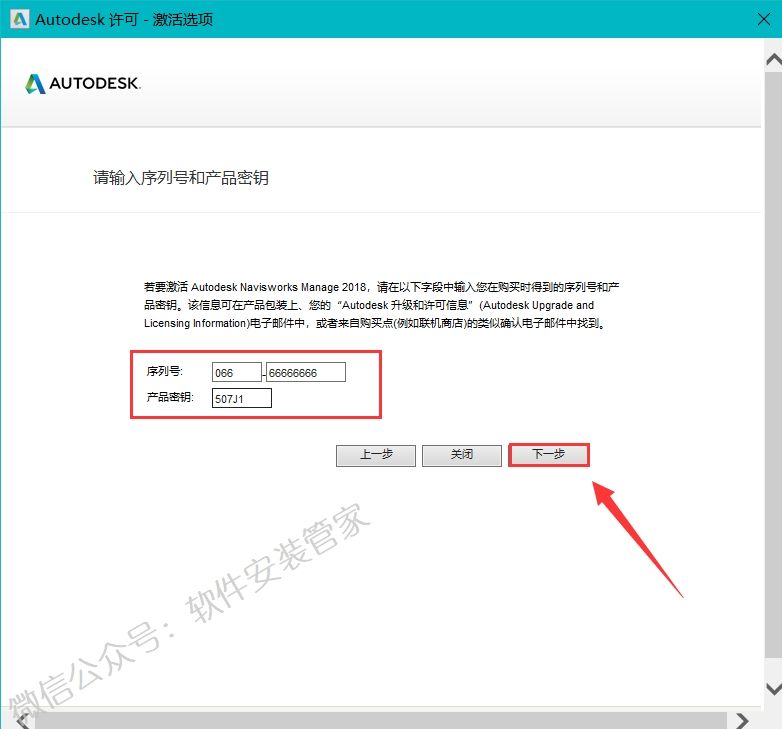
Task: Click the activation instructions paragraph
Action: (x=383, y=305)
